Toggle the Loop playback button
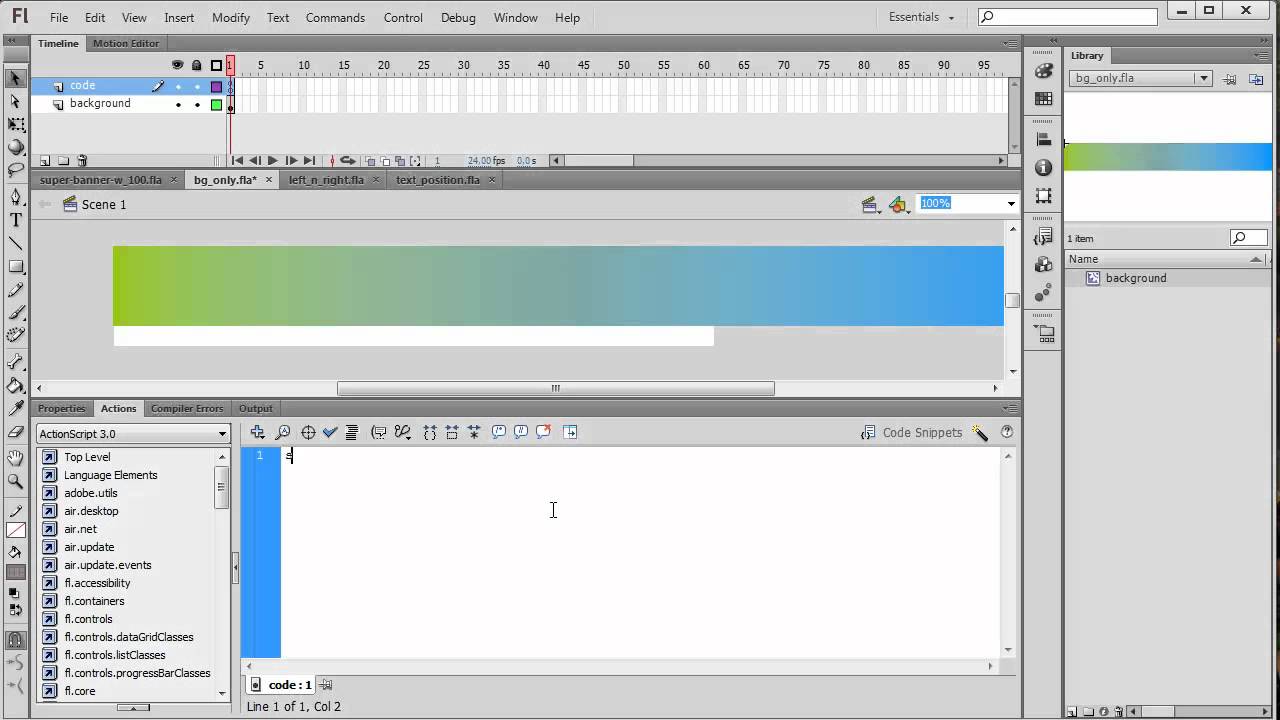The width and height of the screenshot is (1280, 720). click(347, 160)
